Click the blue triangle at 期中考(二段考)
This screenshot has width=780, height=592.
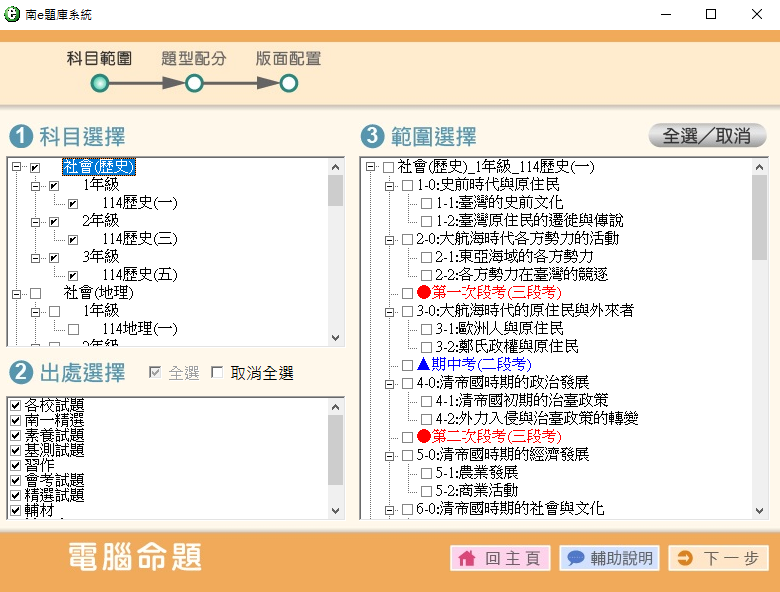click(423, 365)
